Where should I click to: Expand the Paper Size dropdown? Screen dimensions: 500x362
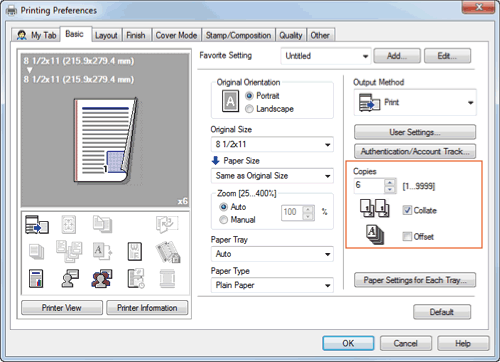(x=272, y=176)
